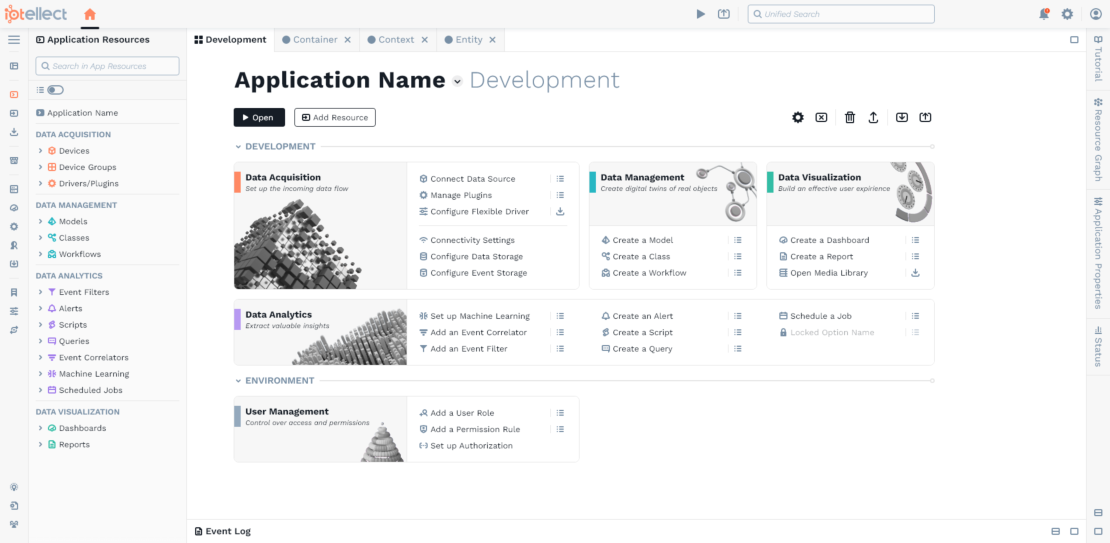Collapse the ENVIRONMENT section
This screenshot has width=1110, height=543.
239,380
